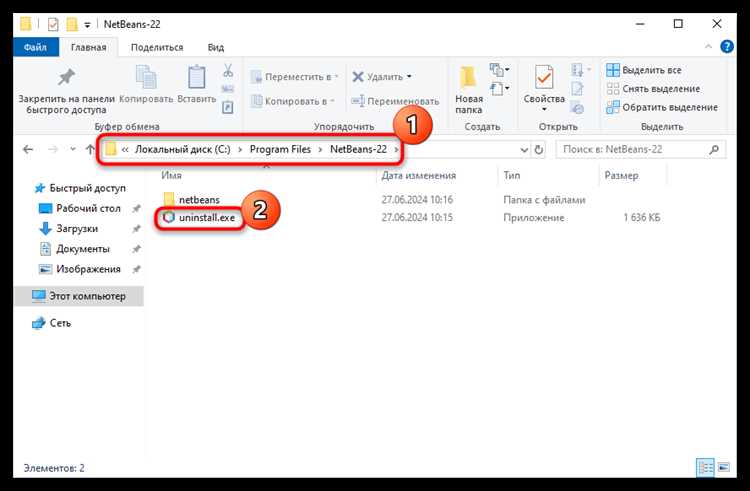Click the Paste shortcut icon in Clipboard group
The width and height of the screenshot is (750, 491).
tap(228, 107)
